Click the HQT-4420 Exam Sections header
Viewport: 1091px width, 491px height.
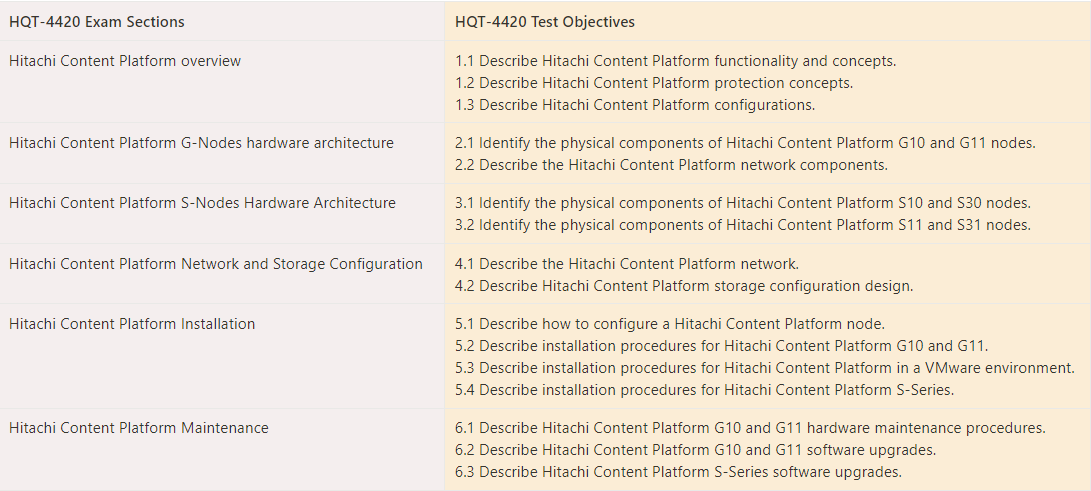coord(97,22)
